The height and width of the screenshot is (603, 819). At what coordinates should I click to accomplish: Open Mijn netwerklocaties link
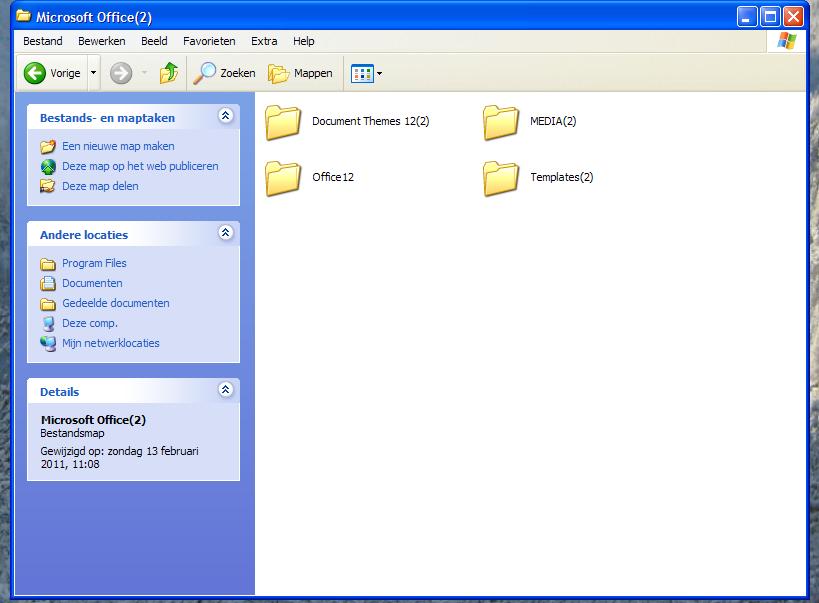111,343
